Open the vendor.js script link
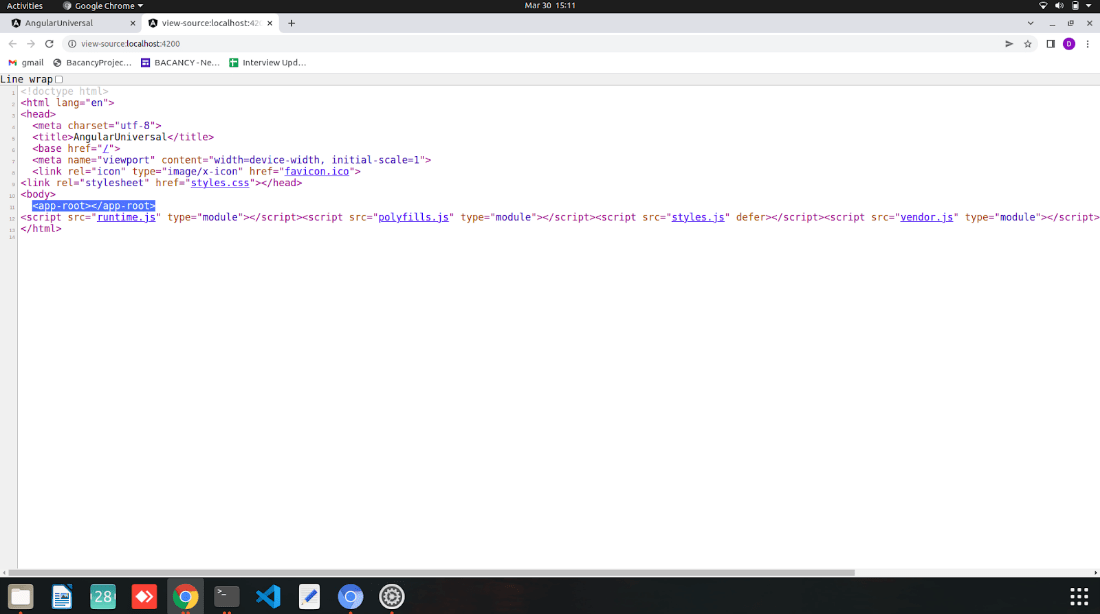 [x=927, y=217]
